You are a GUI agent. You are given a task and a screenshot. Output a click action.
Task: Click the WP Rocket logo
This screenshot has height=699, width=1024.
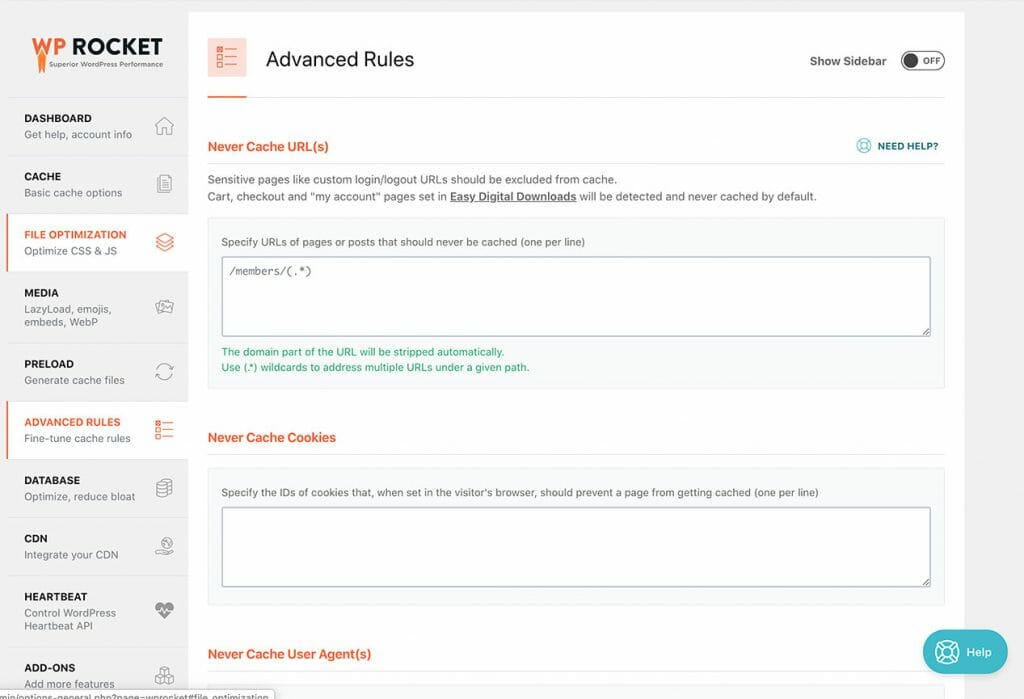pyautogui.click(x=97, y=53)
